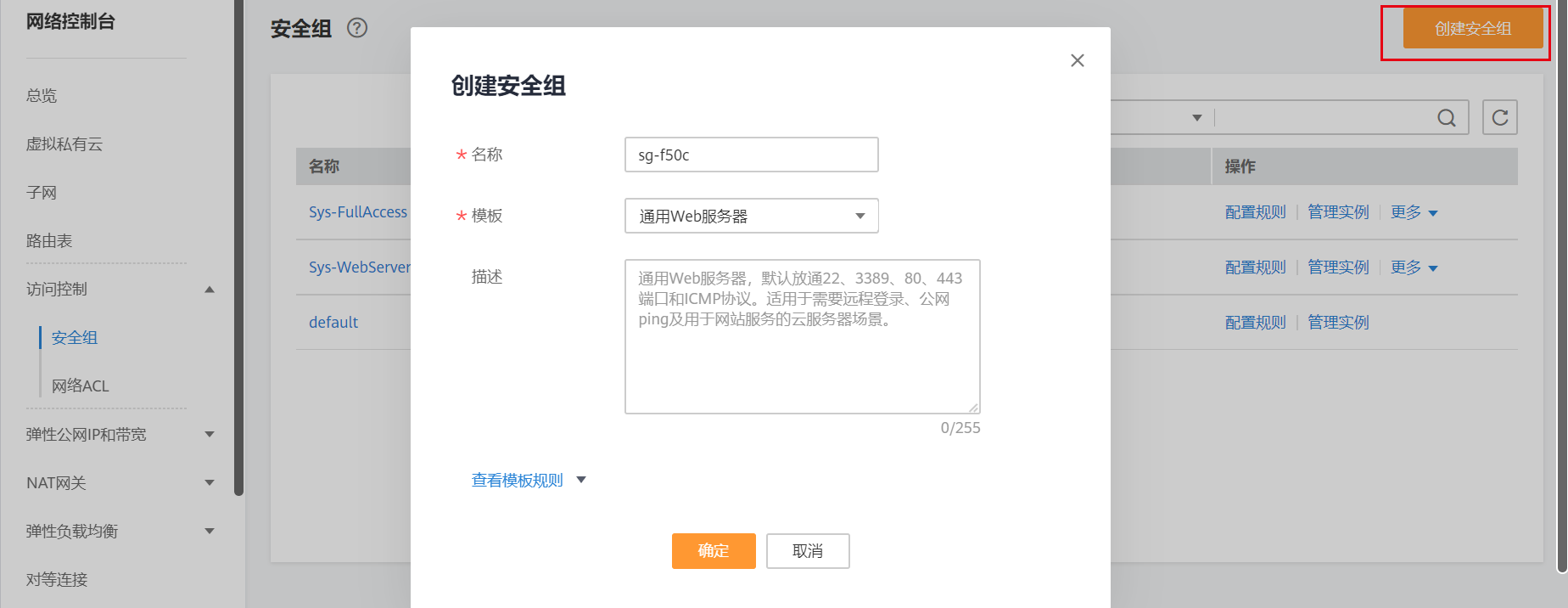
Task: Open the search filter dropdown arrow
Action: (x=1196, y=118)
